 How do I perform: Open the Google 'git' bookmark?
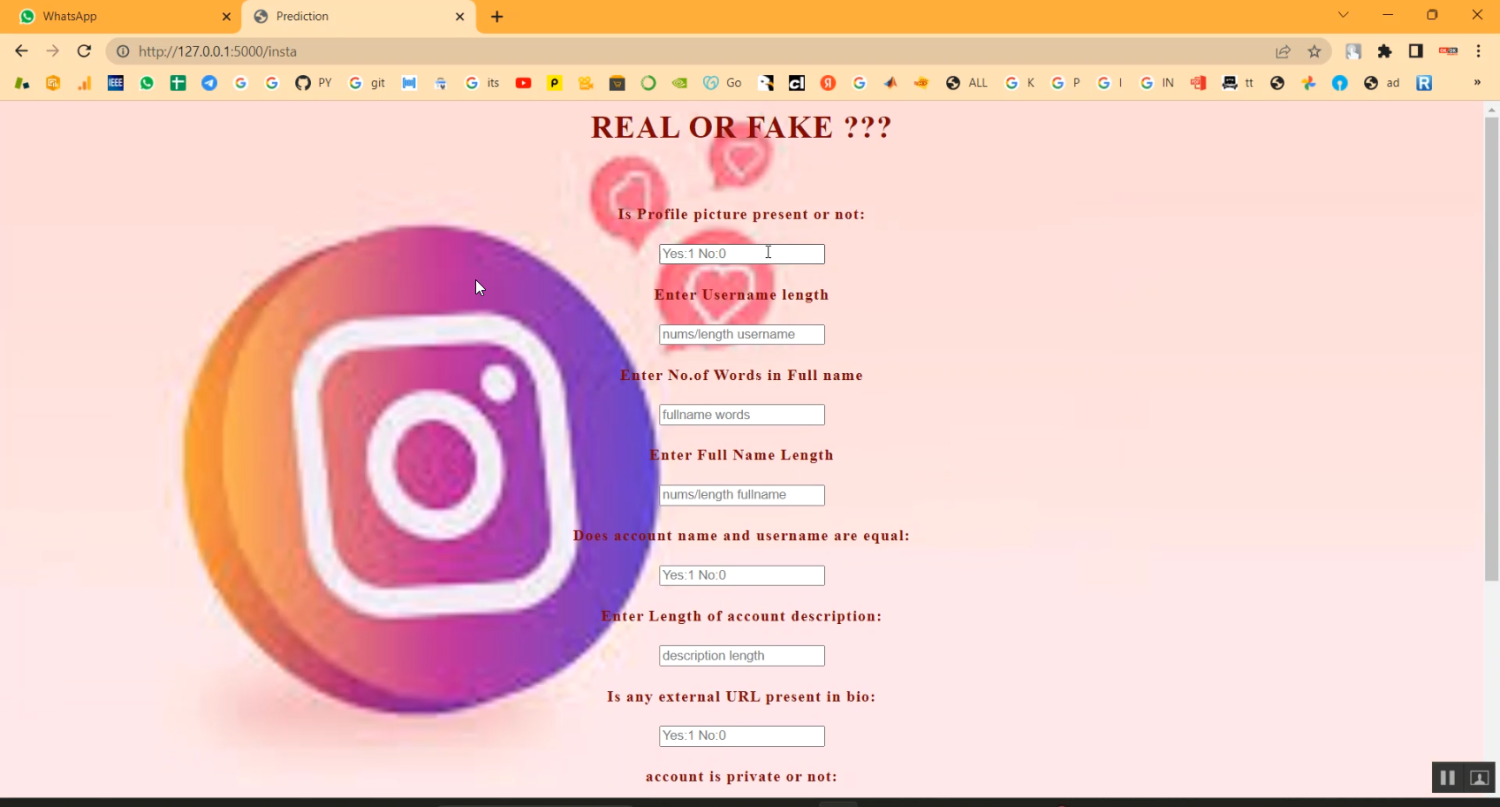[367, 83]
